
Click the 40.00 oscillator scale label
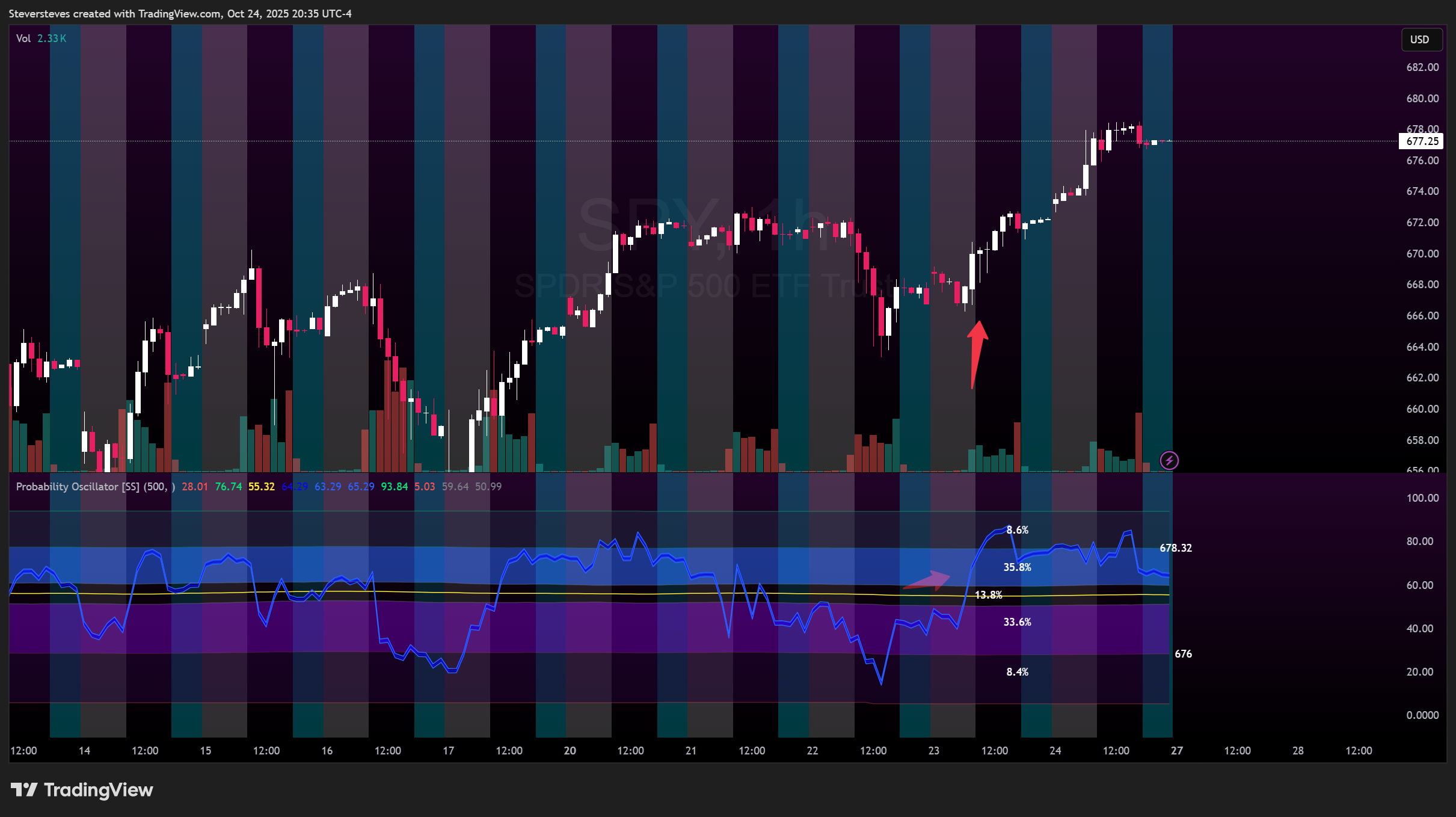point(1420,629)
